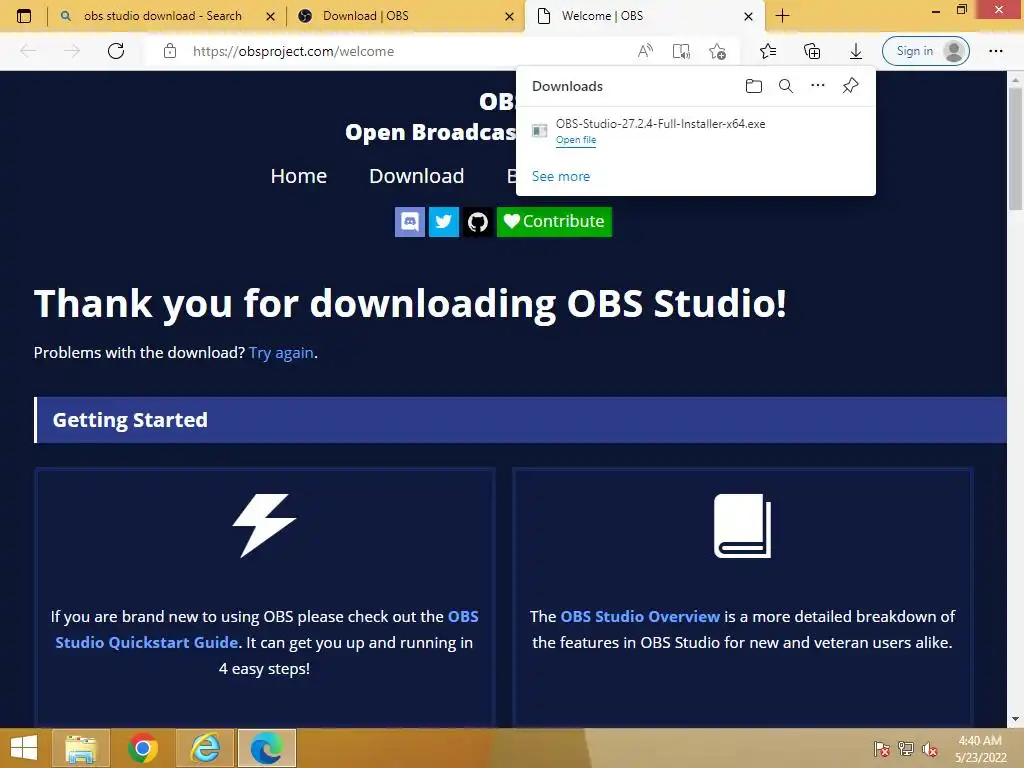Open Download in site navigation
This screenshot has height=768, width=1024.
click(417, 176)
